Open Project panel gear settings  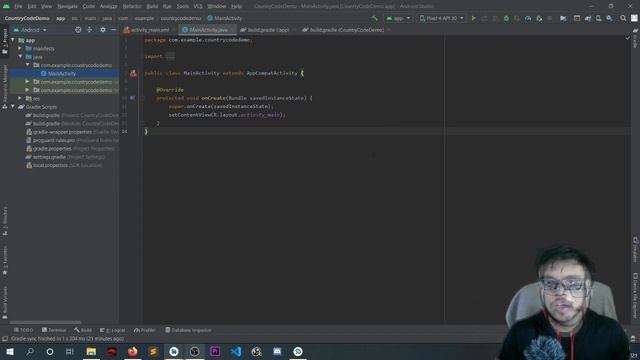103,30
